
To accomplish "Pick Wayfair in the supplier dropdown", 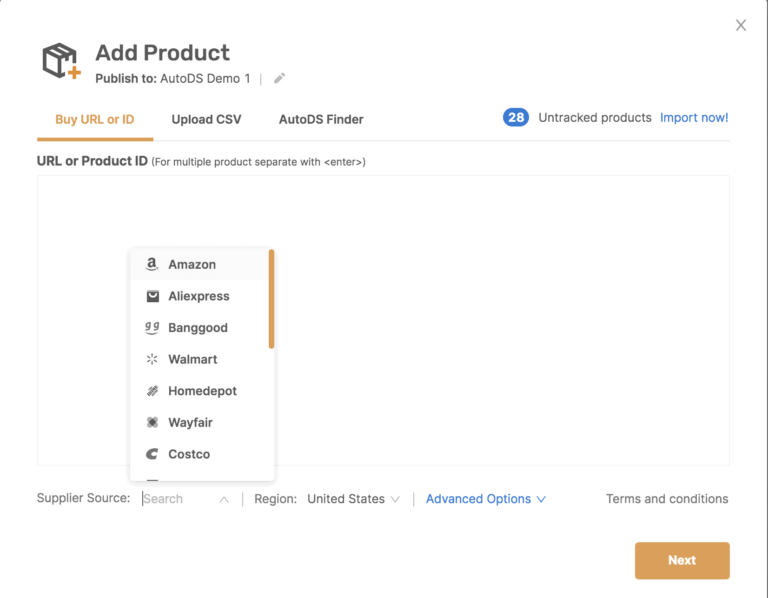I will click(x=200, y=422).
